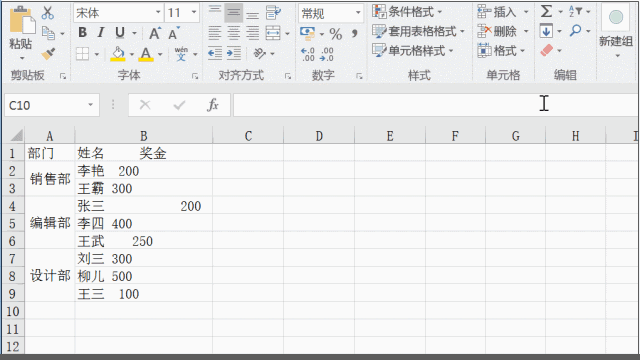
Task: Open the fill color dropdown arrow
Action: pos(131,54)
